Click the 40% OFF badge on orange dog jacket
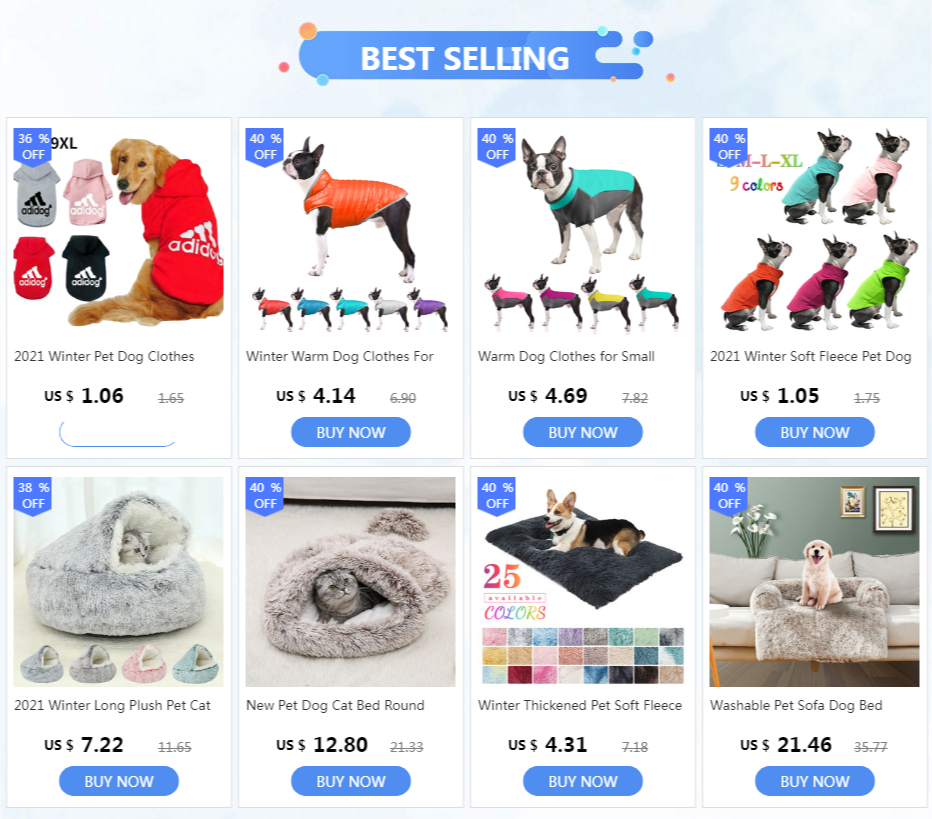Screen dimensions: 932x819 [x=265, y=146]
